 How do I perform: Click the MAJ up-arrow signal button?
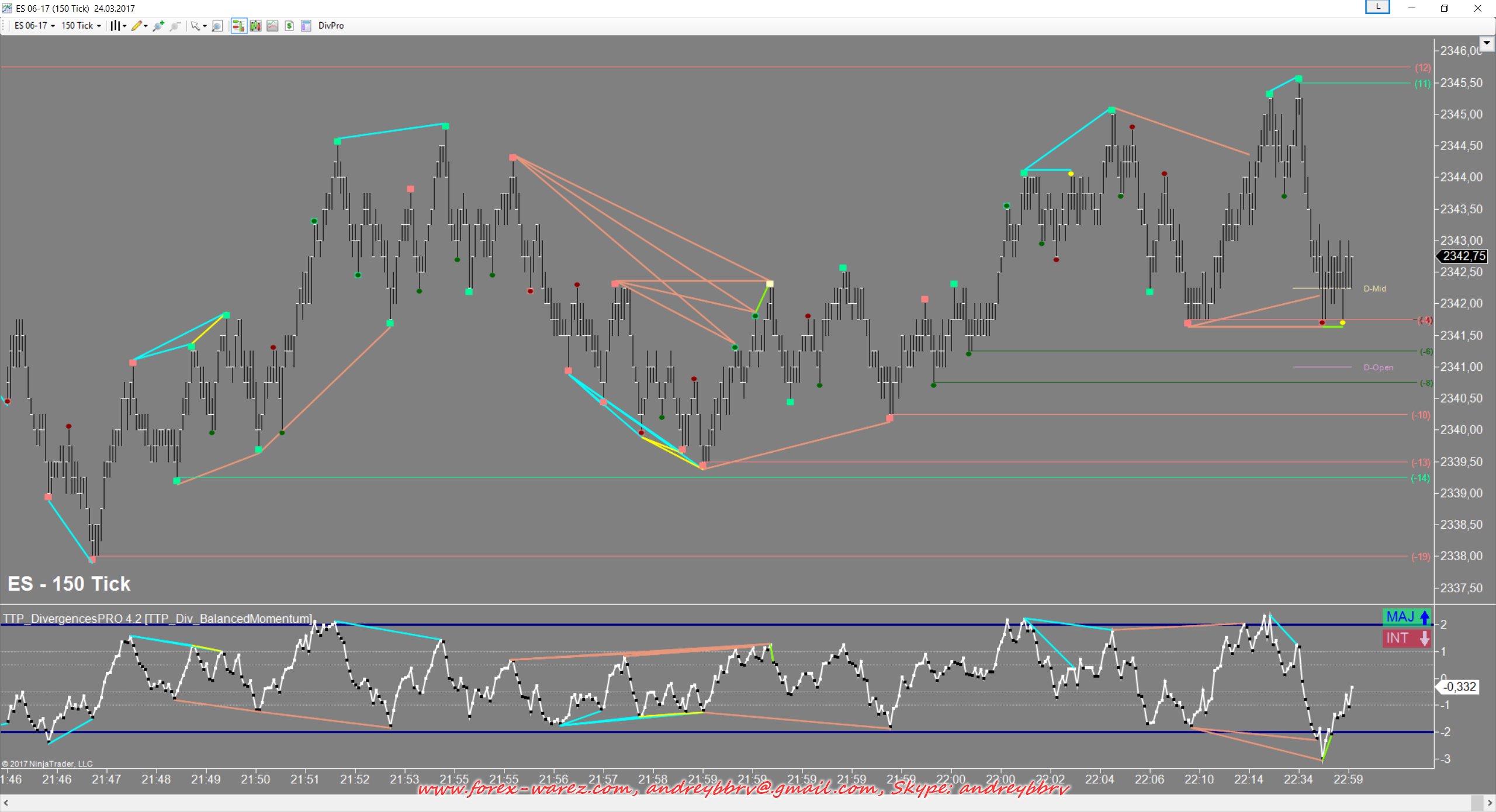[x=1408, y=617]
